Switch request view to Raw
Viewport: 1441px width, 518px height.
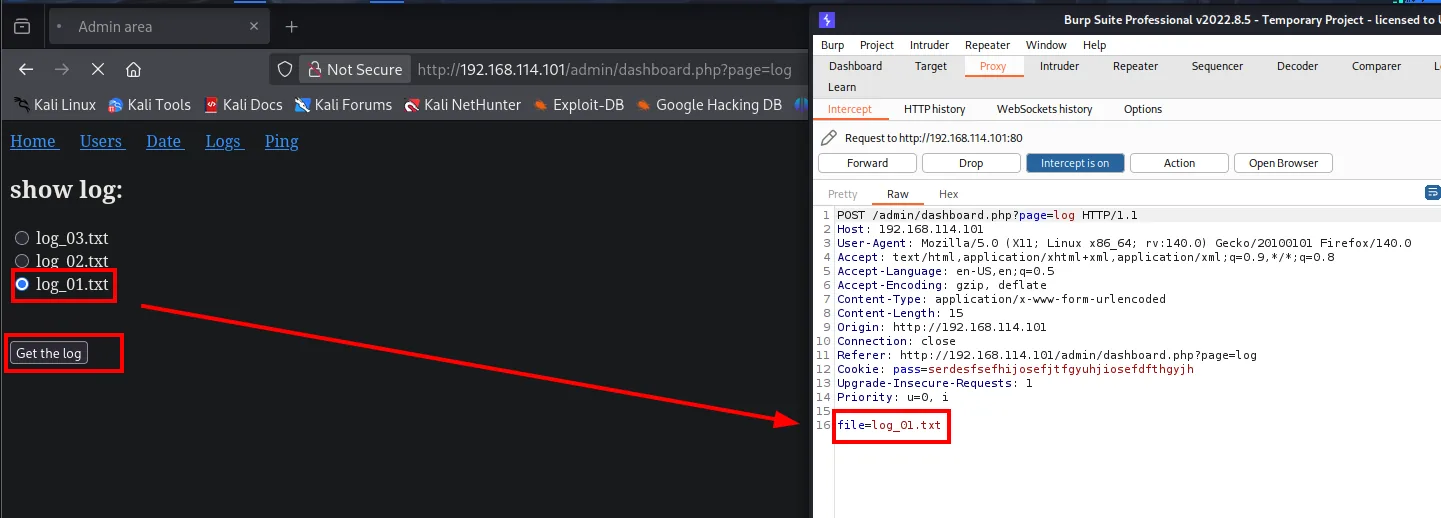(x=897, y=194)
